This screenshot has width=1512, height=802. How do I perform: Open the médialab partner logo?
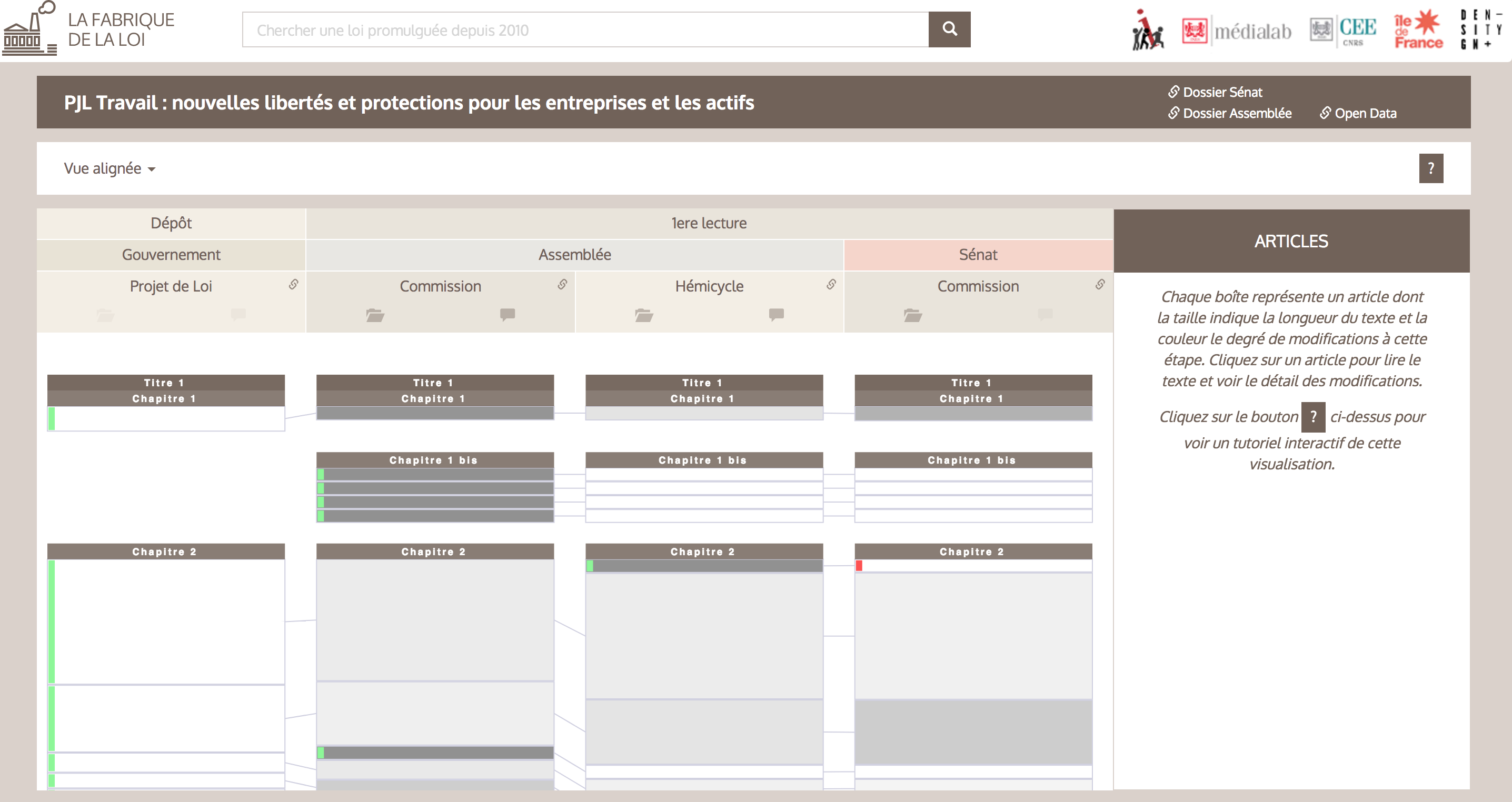[x=1236, y=31]
